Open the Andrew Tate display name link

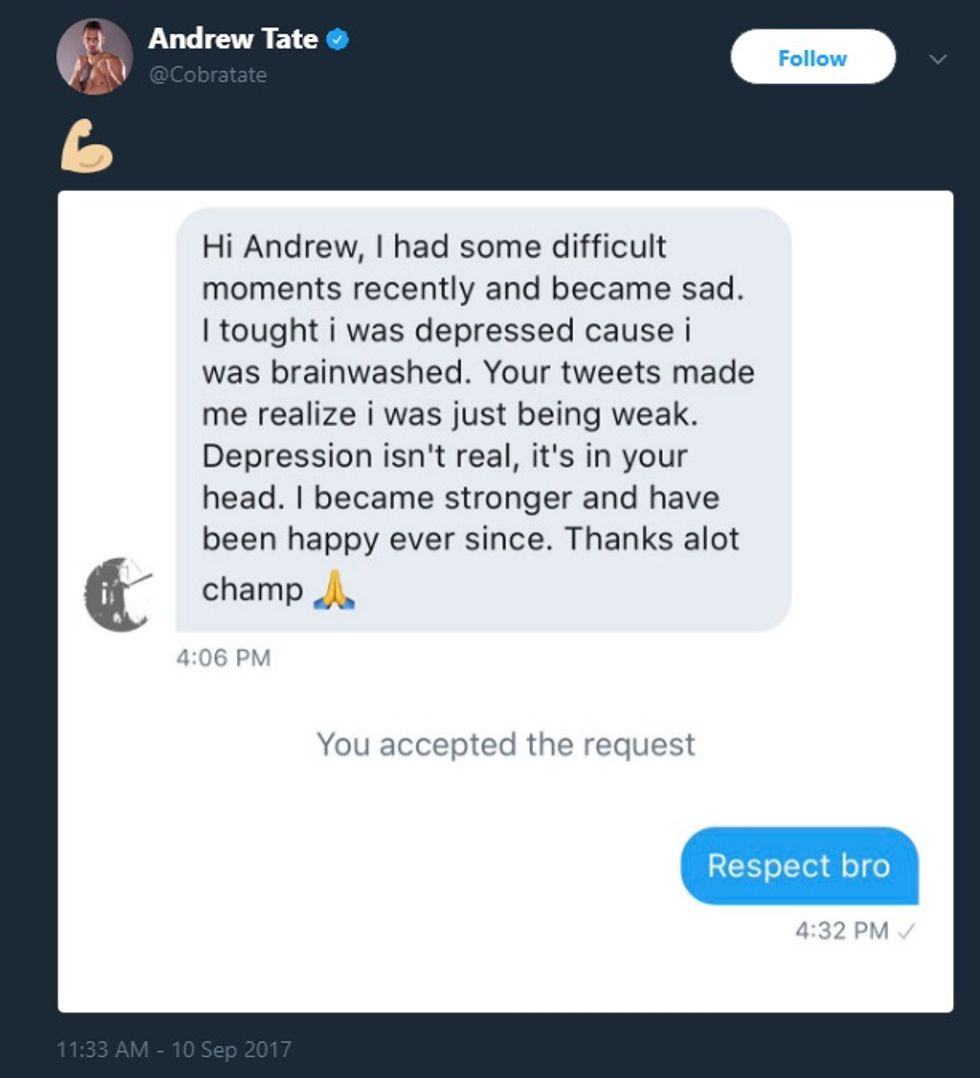tap(233, 40)
